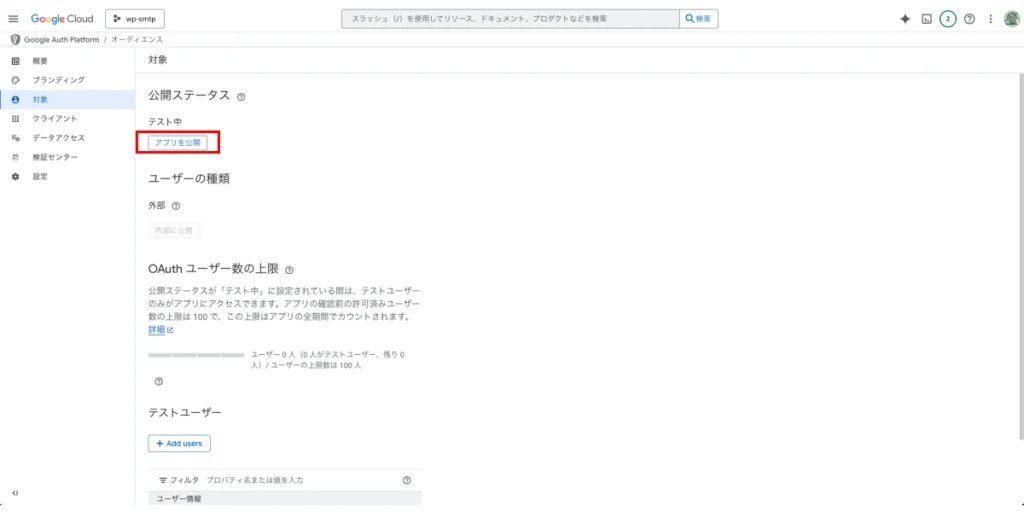Viewport: 1024px width, 512px height.
Task: Open the hamburger navigation menu
Action: pos(13,19)
